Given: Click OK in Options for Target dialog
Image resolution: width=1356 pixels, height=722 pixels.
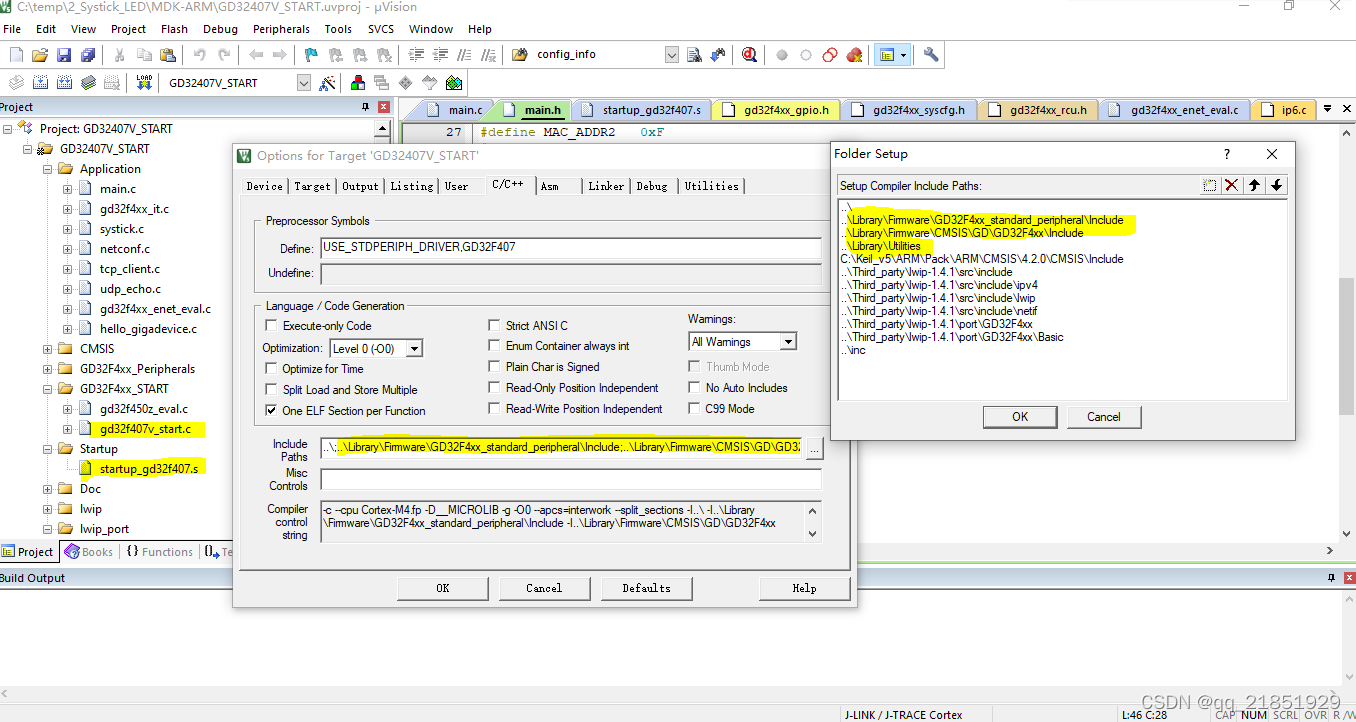Looking at the screenshot, I should pyautogui.click(x=443, y=588).
